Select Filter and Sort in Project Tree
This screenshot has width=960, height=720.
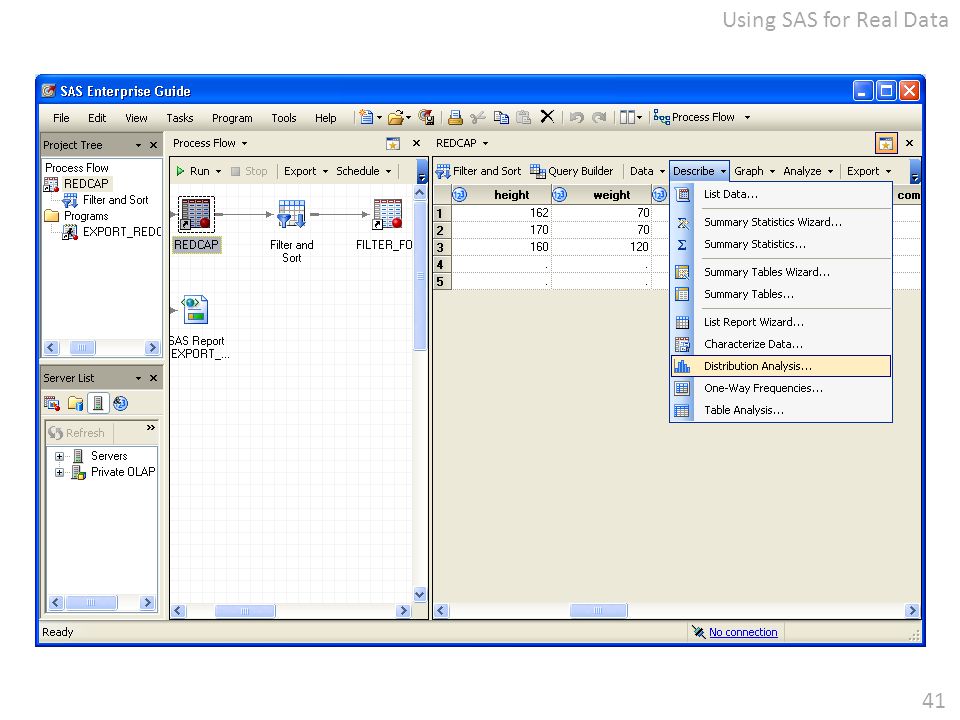[x=105, y=200]
